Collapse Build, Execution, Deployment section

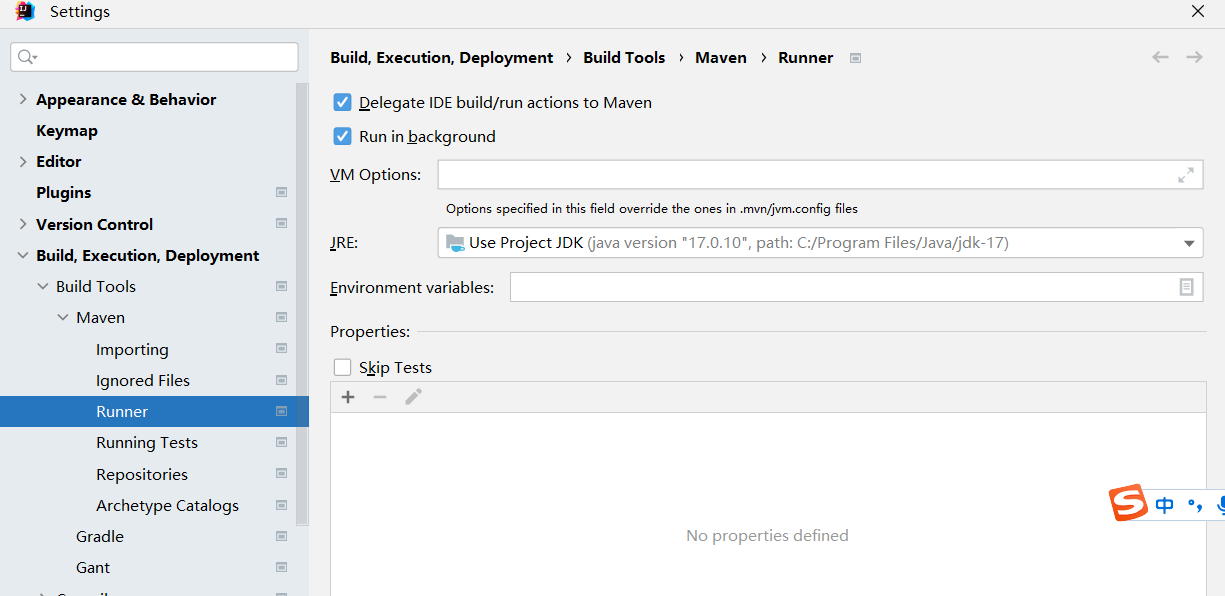[x=23, y=255]
